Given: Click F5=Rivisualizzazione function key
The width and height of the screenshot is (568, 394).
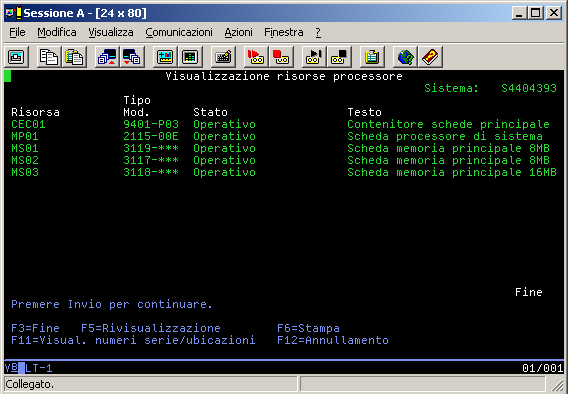Looking at the screenshot, I should 151,328.
